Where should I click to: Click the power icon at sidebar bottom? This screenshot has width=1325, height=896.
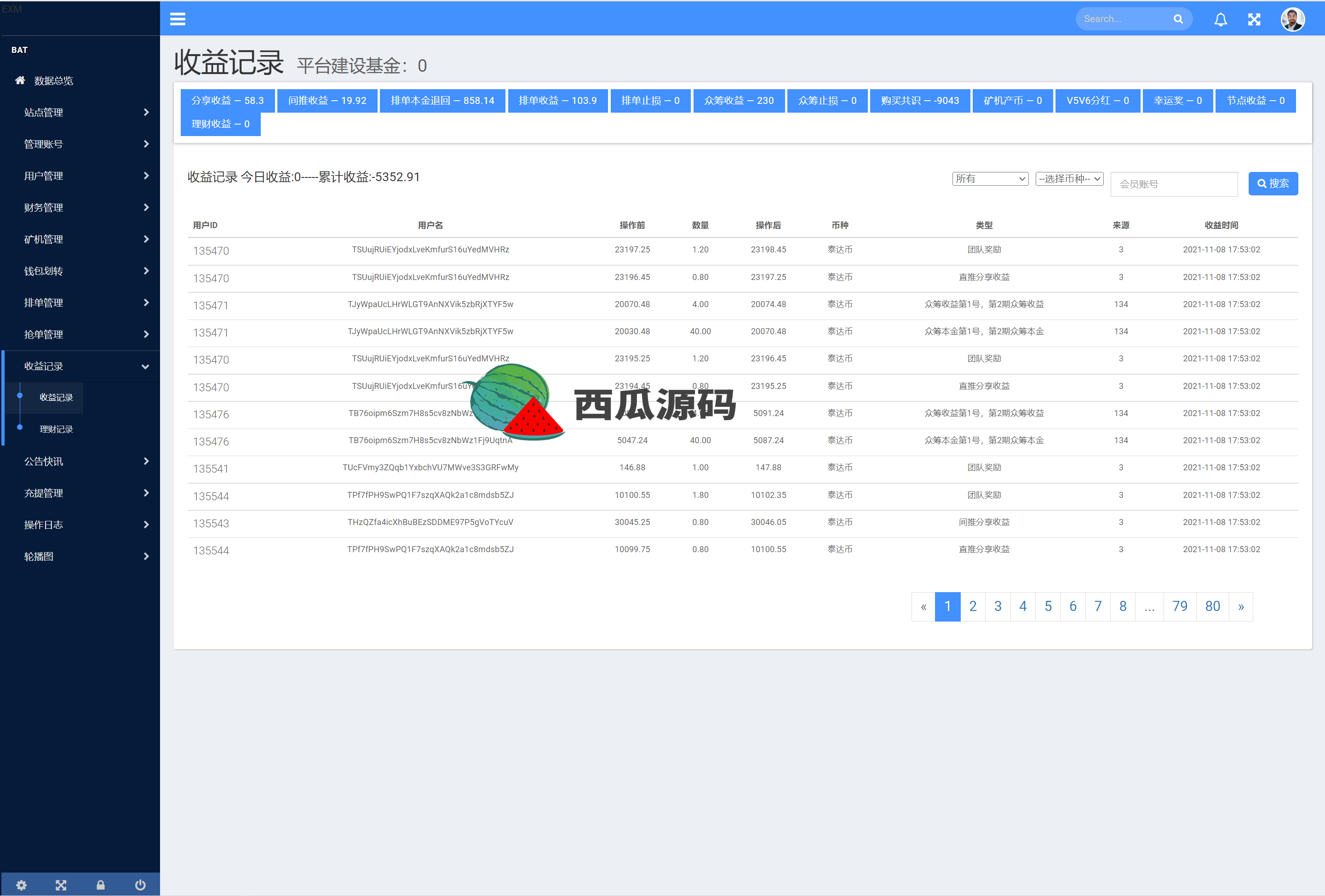click(x=140, y=885)
